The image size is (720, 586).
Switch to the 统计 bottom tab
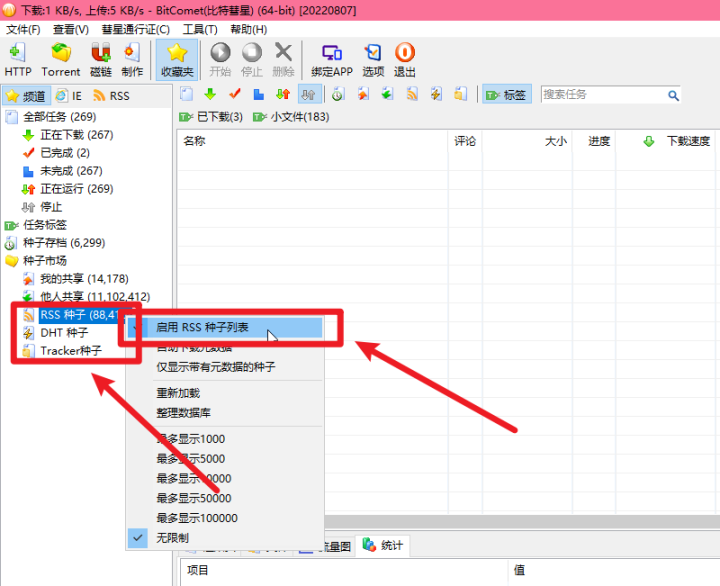pyautogui.click(x=383, y=545)
